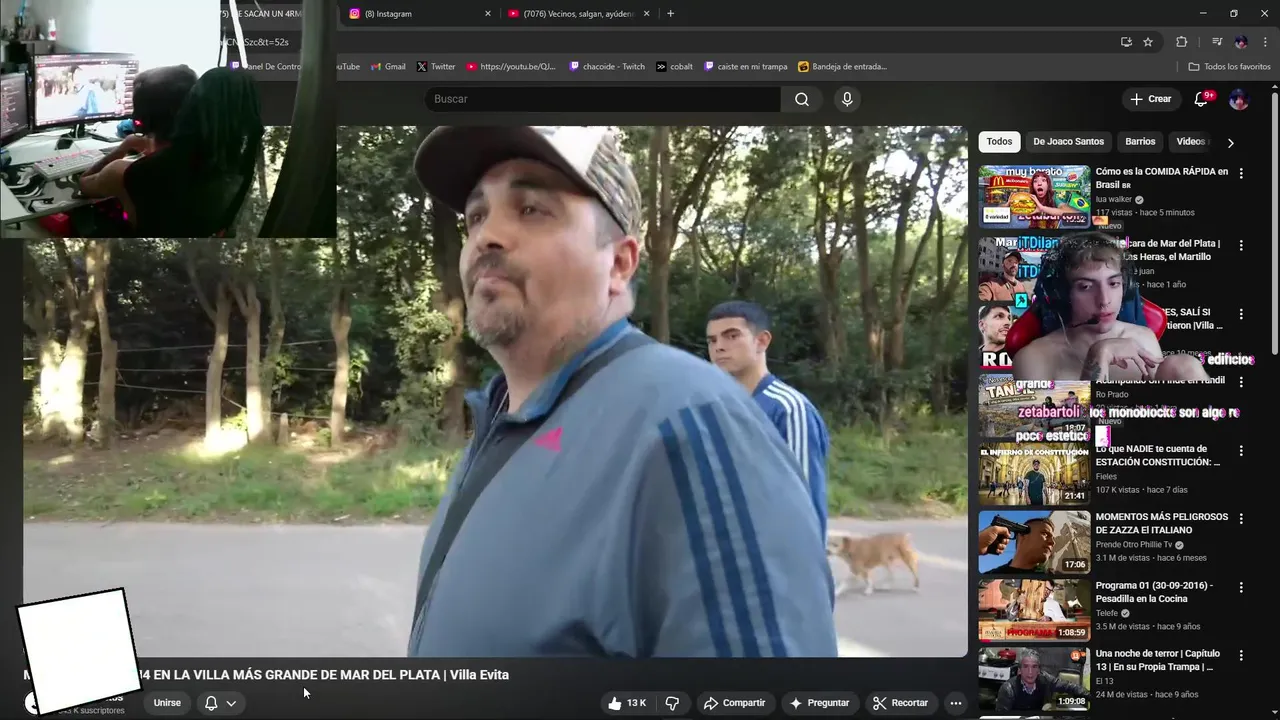
Task: Open the notifications bell in the YouTube header
Action: pos(1202,99)
